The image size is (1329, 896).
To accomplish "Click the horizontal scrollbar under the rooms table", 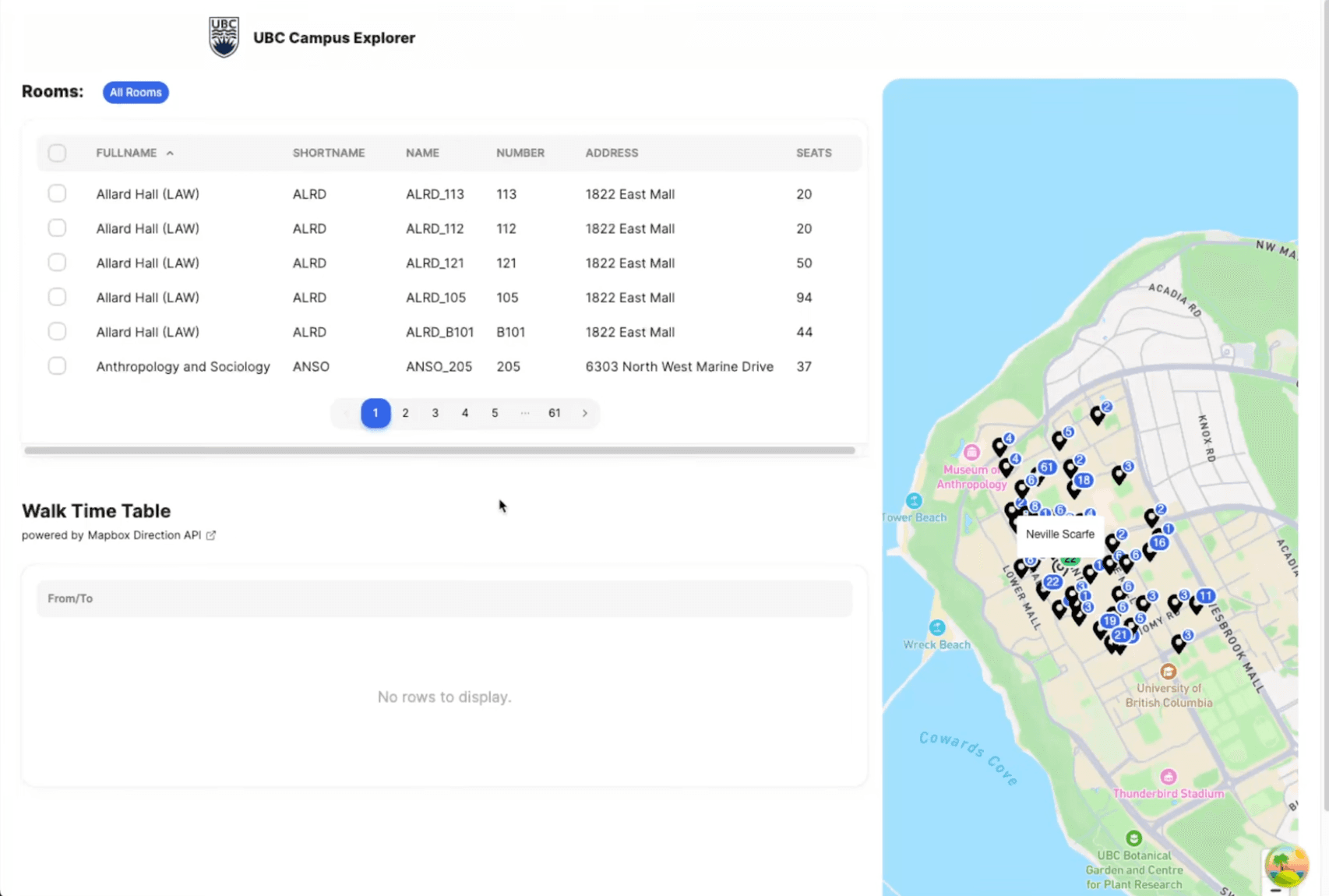I will pos(439,450).
